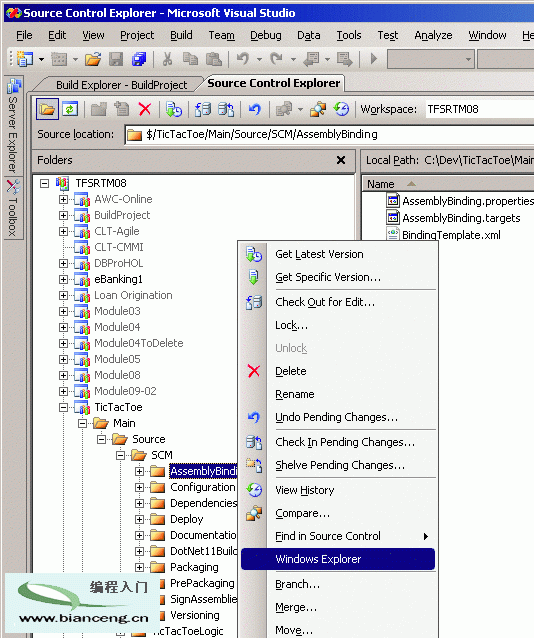Select AssemblyBinding.targets file

click(x=461, y=218)
